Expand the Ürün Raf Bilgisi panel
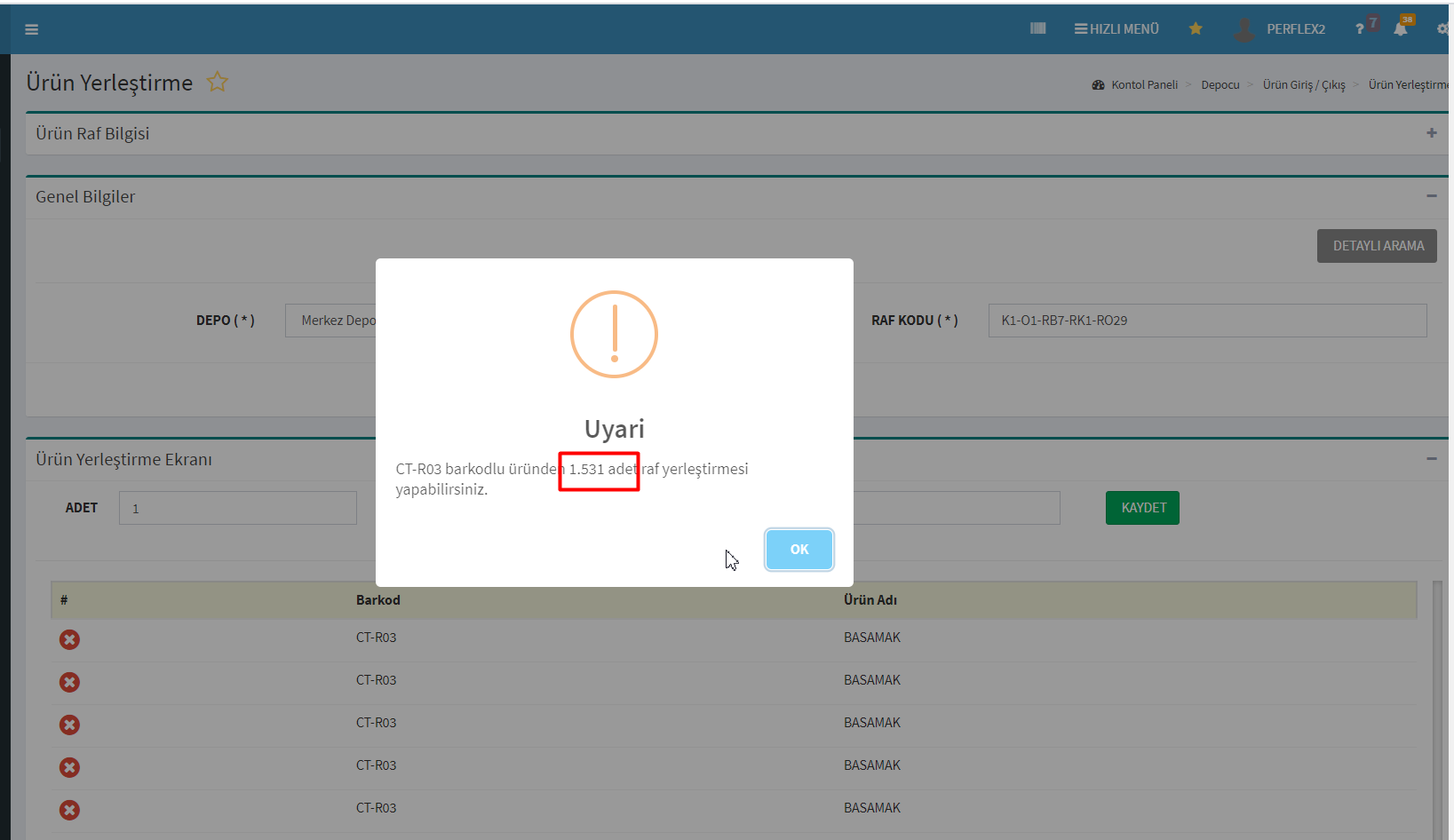The image size is (1454, 840). coord(1431,133)
